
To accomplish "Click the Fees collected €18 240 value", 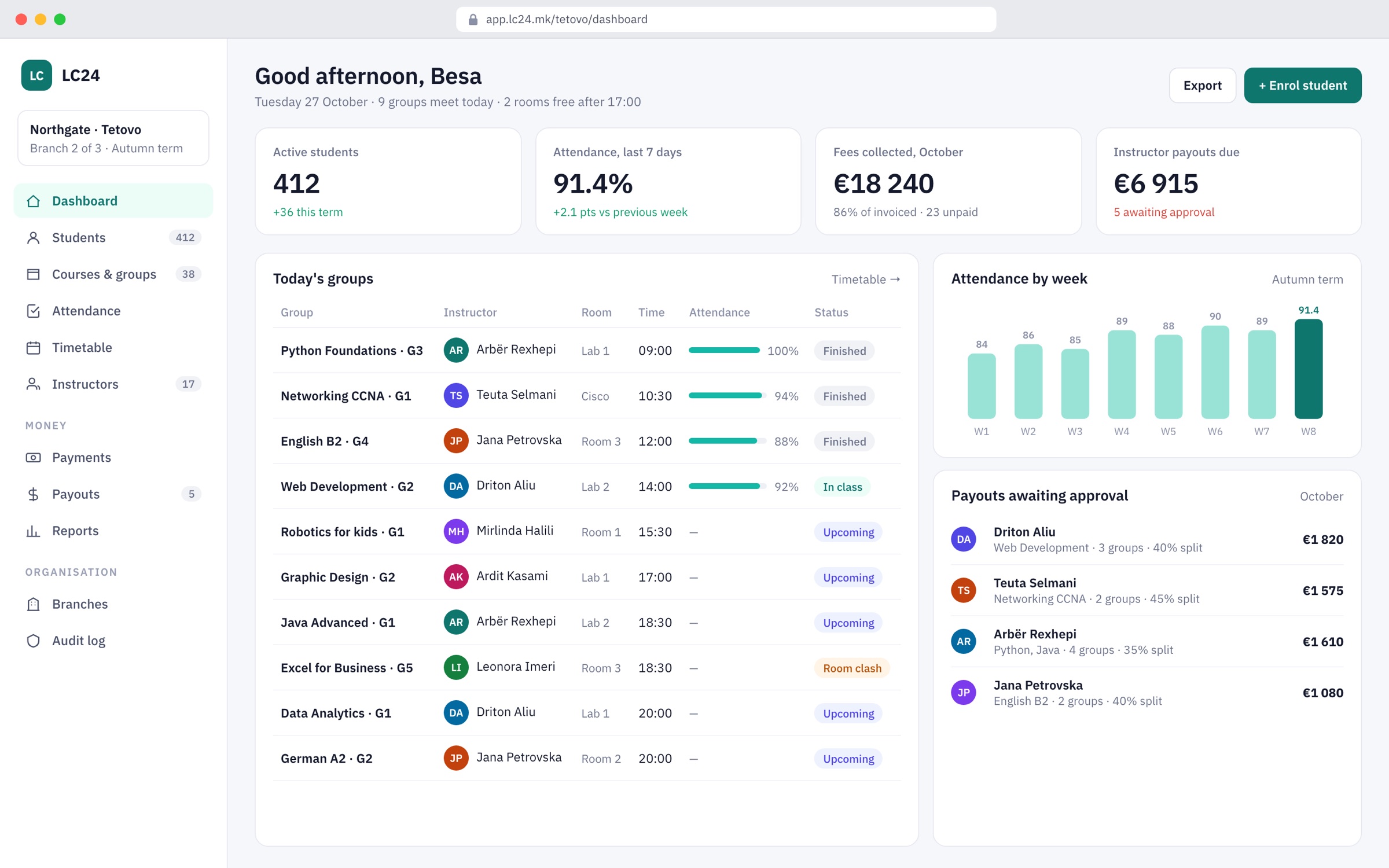I will pos(884,183).
